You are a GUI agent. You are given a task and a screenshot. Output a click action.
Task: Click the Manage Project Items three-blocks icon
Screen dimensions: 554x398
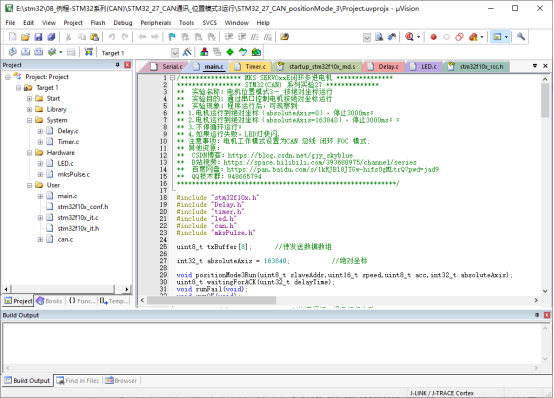(204, 52)
